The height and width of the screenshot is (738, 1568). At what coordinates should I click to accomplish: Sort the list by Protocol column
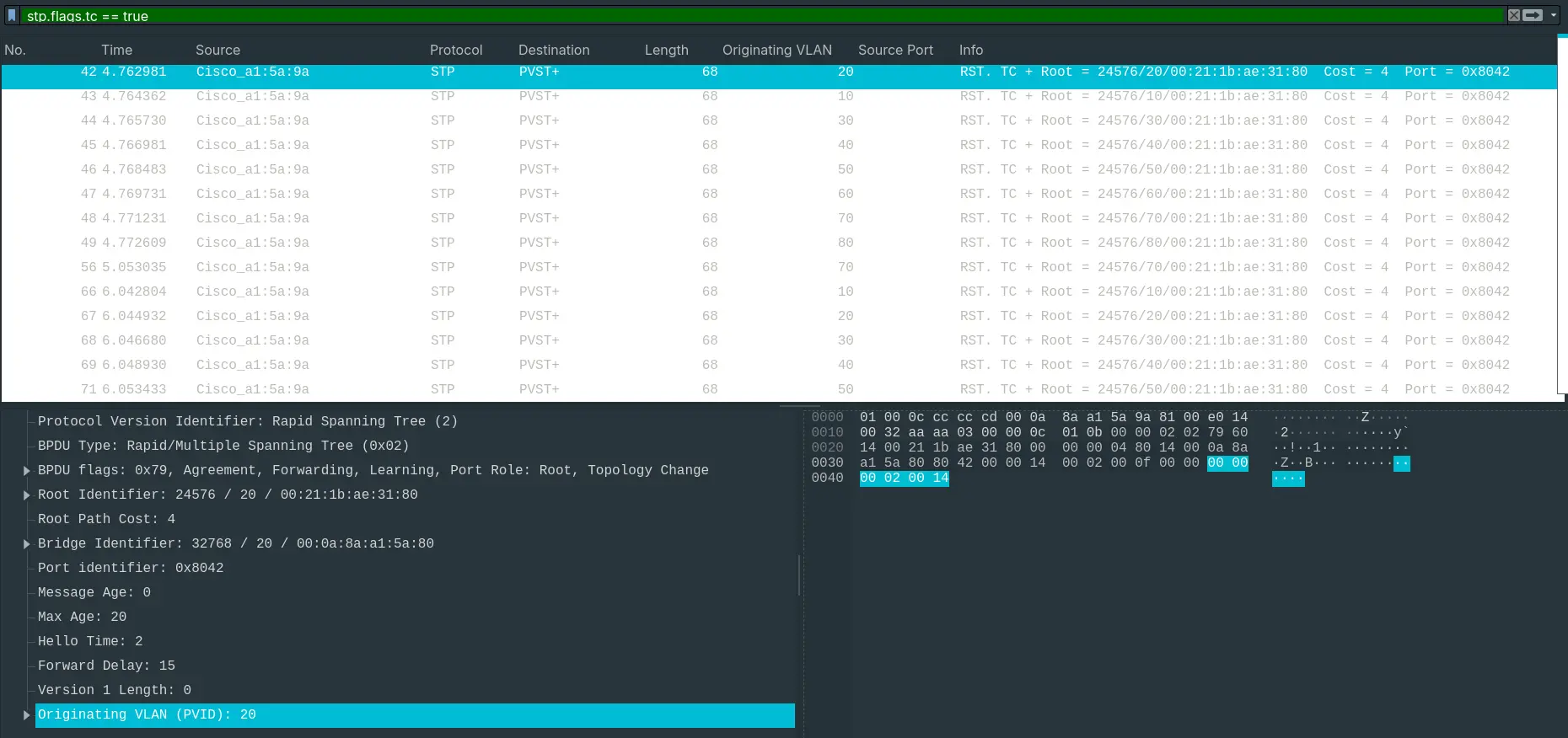point(455,50)
